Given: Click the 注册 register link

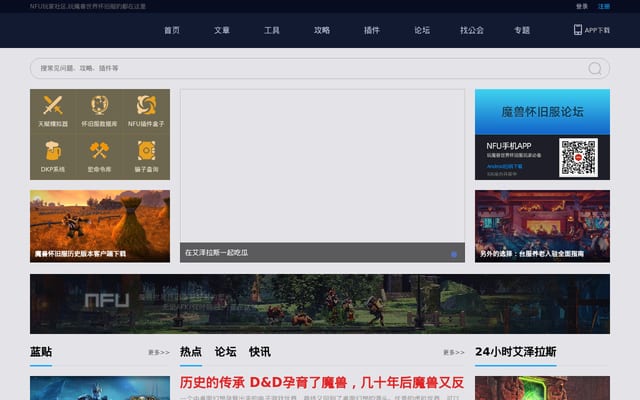Looking at the screenshot, I should 604,6.
